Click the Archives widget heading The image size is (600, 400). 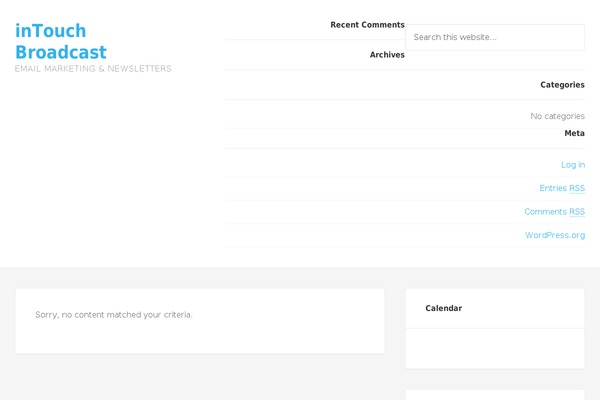pyautogui.click(x=387, y=55)
